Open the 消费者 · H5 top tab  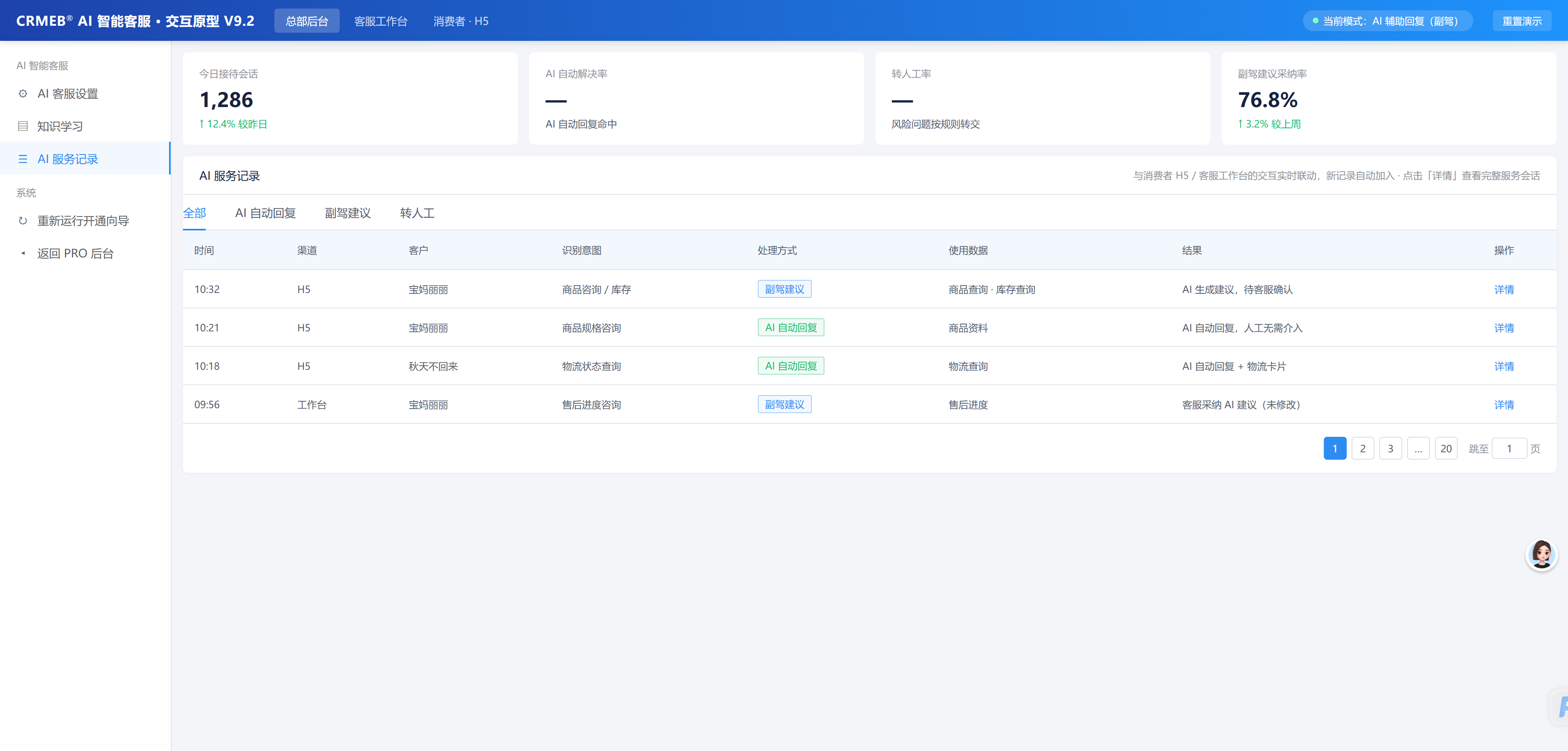tap(461, 21)
